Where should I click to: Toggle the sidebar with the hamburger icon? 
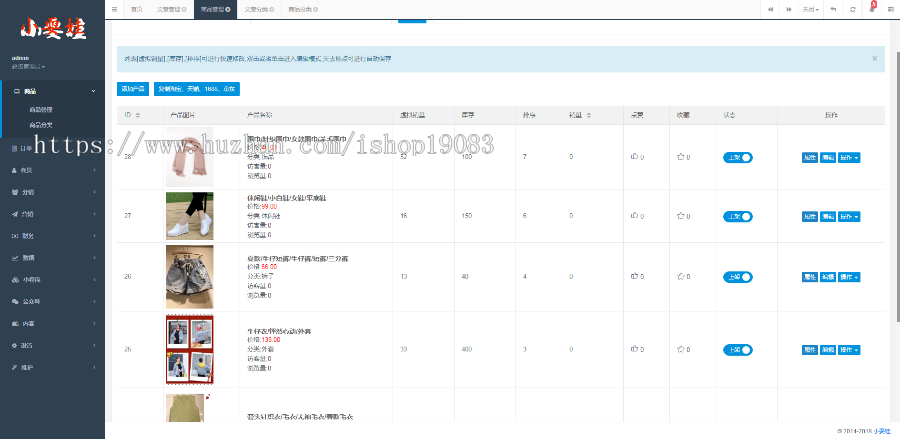(x=114, y=9)
